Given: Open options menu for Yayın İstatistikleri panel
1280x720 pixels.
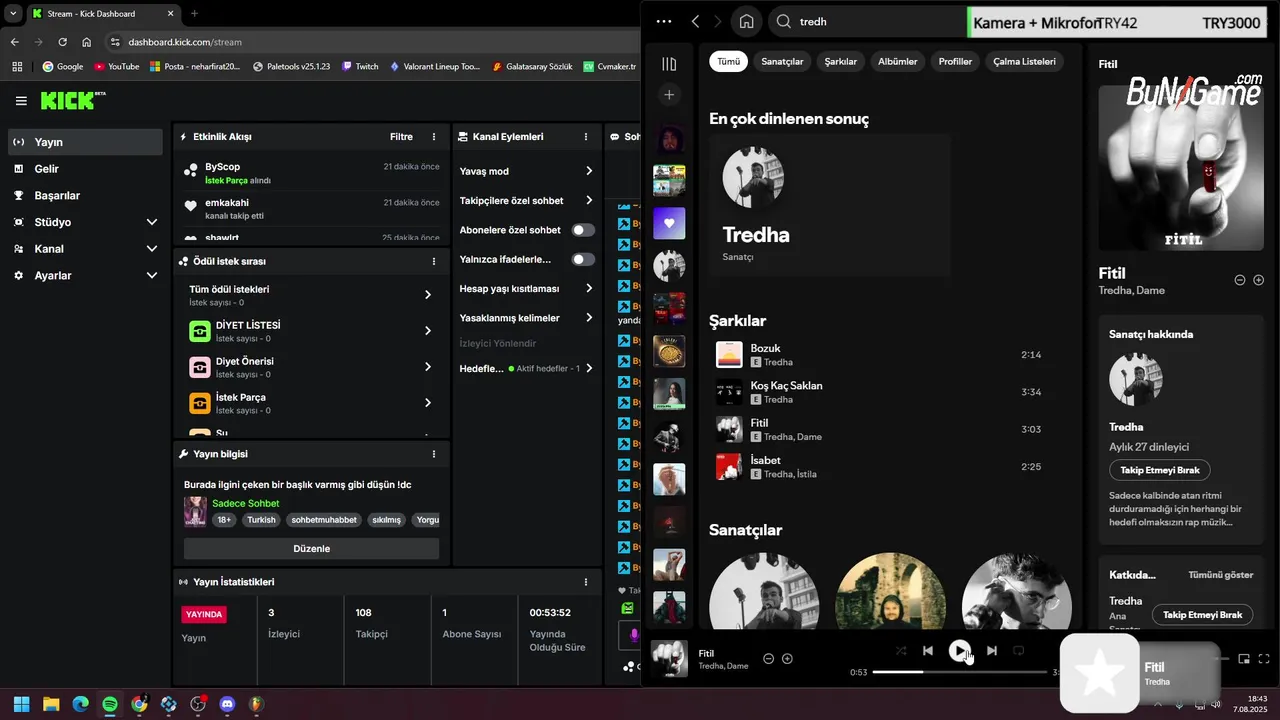Looking at the screenshot, I should point(586,582).
